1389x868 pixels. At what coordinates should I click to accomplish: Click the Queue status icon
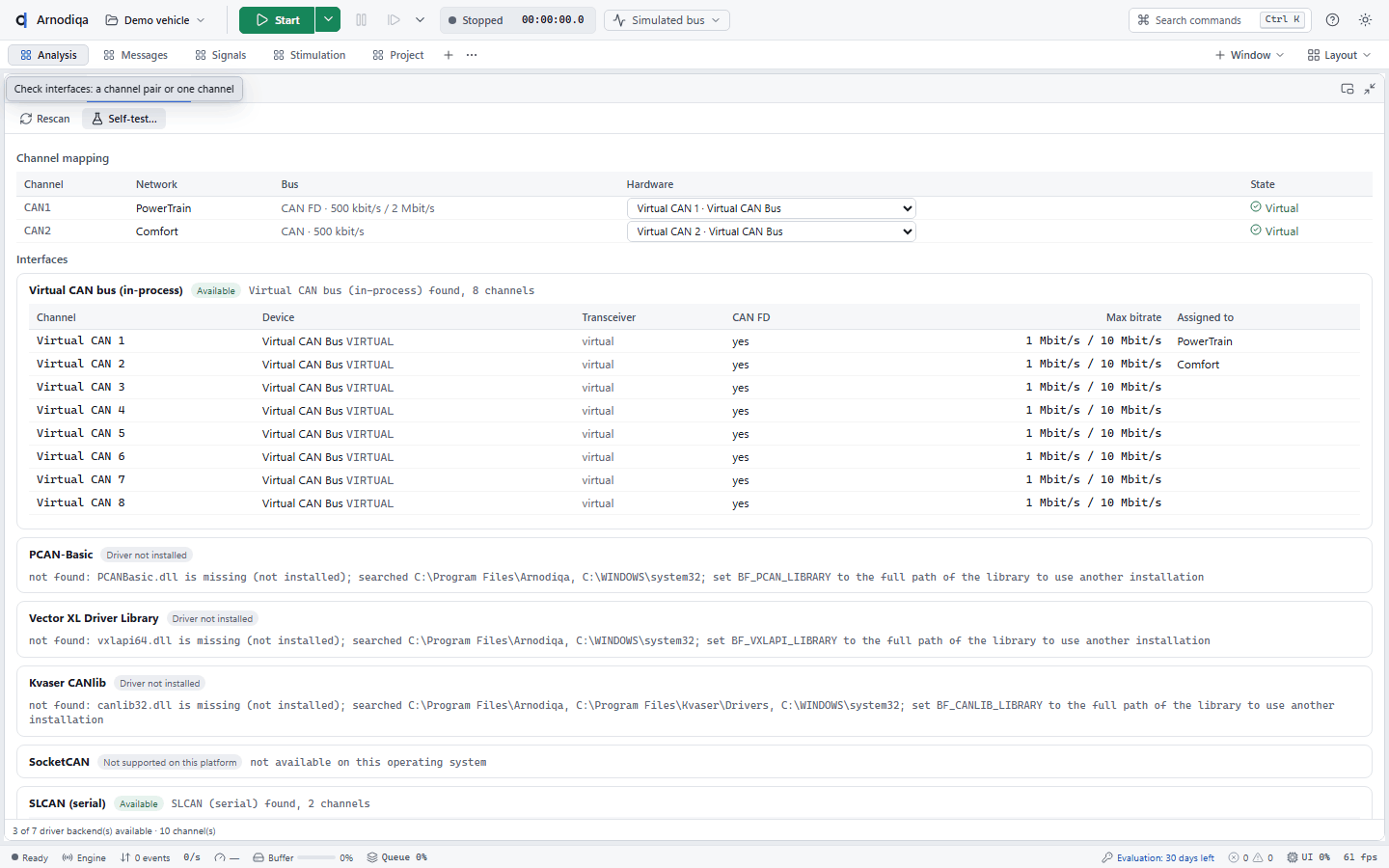pyautogui.click(x=372, y=857)
